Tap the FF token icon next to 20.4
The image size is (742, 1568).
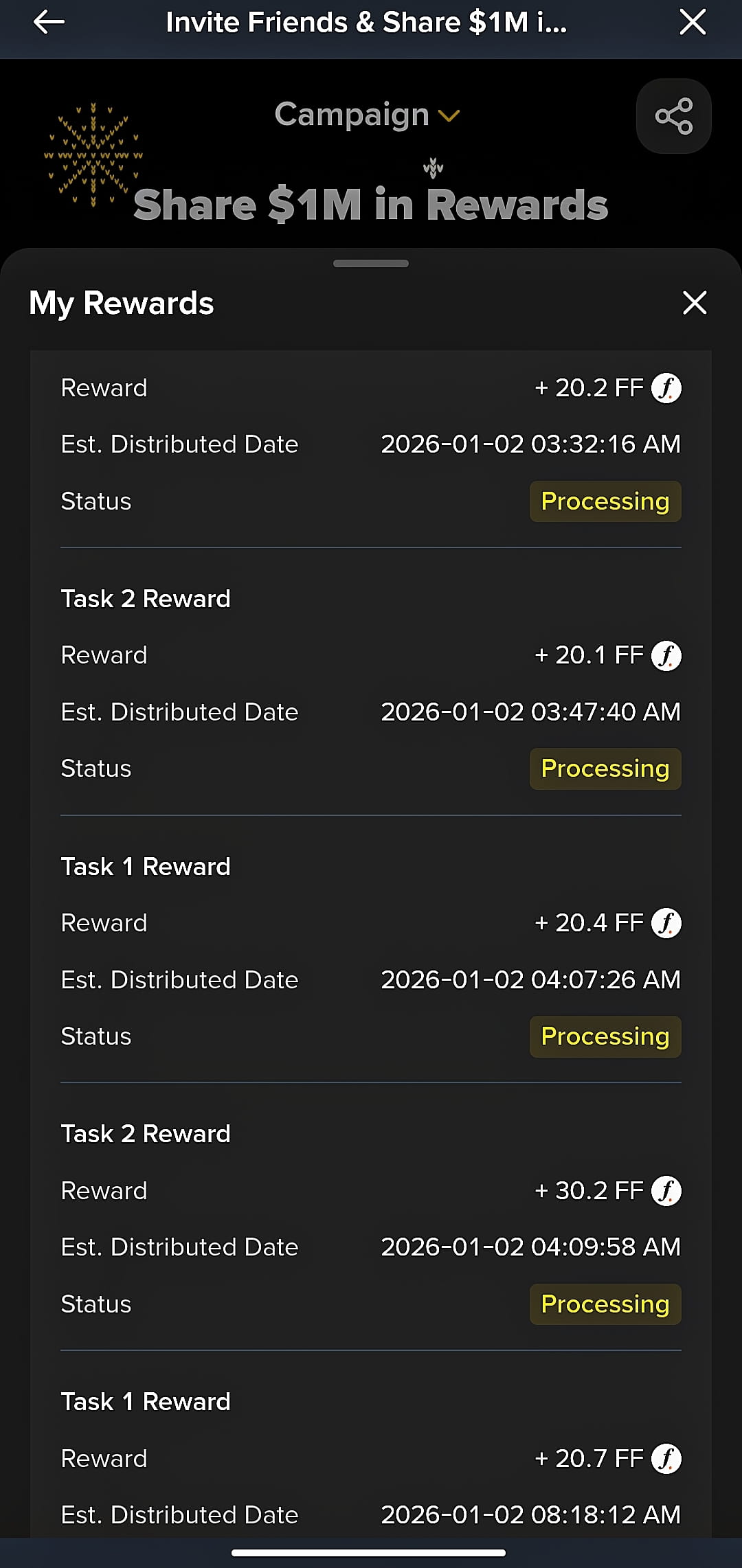[666, 923]
